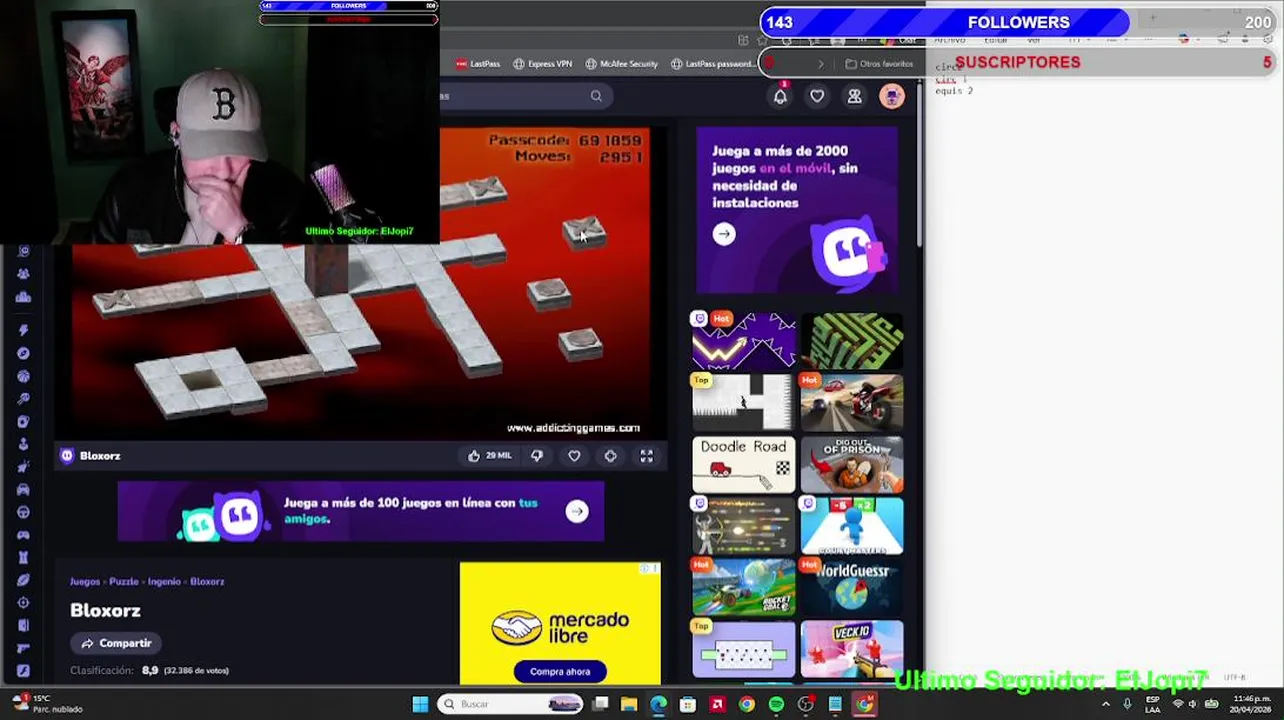1284x720 pixels.
Task: Open WorldGuessr game thumbnail
Action: [852, 587]
